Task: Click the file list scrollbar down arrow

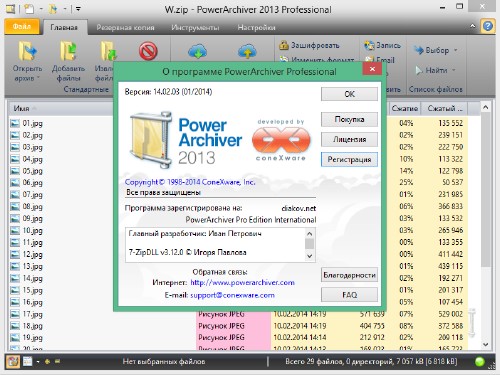Action: [x=485, y=344]
